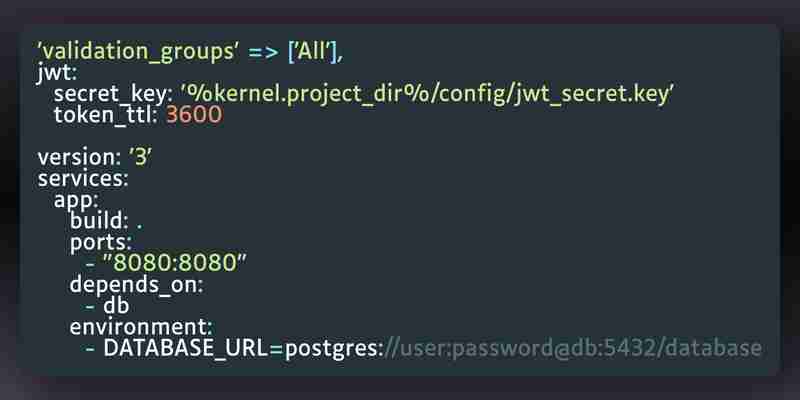The width and height of the screenshot is (800, 400).
Task: Click the build key line
Action: click(x=106, y=221)
